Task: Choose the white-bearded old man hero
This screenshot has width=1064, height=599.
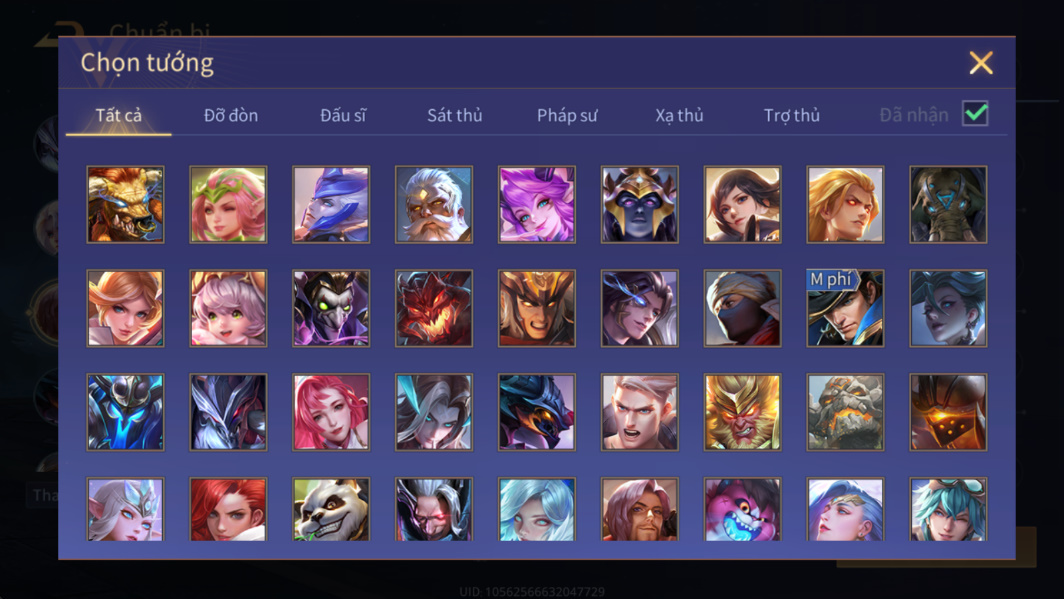Action: pos(434,204)
